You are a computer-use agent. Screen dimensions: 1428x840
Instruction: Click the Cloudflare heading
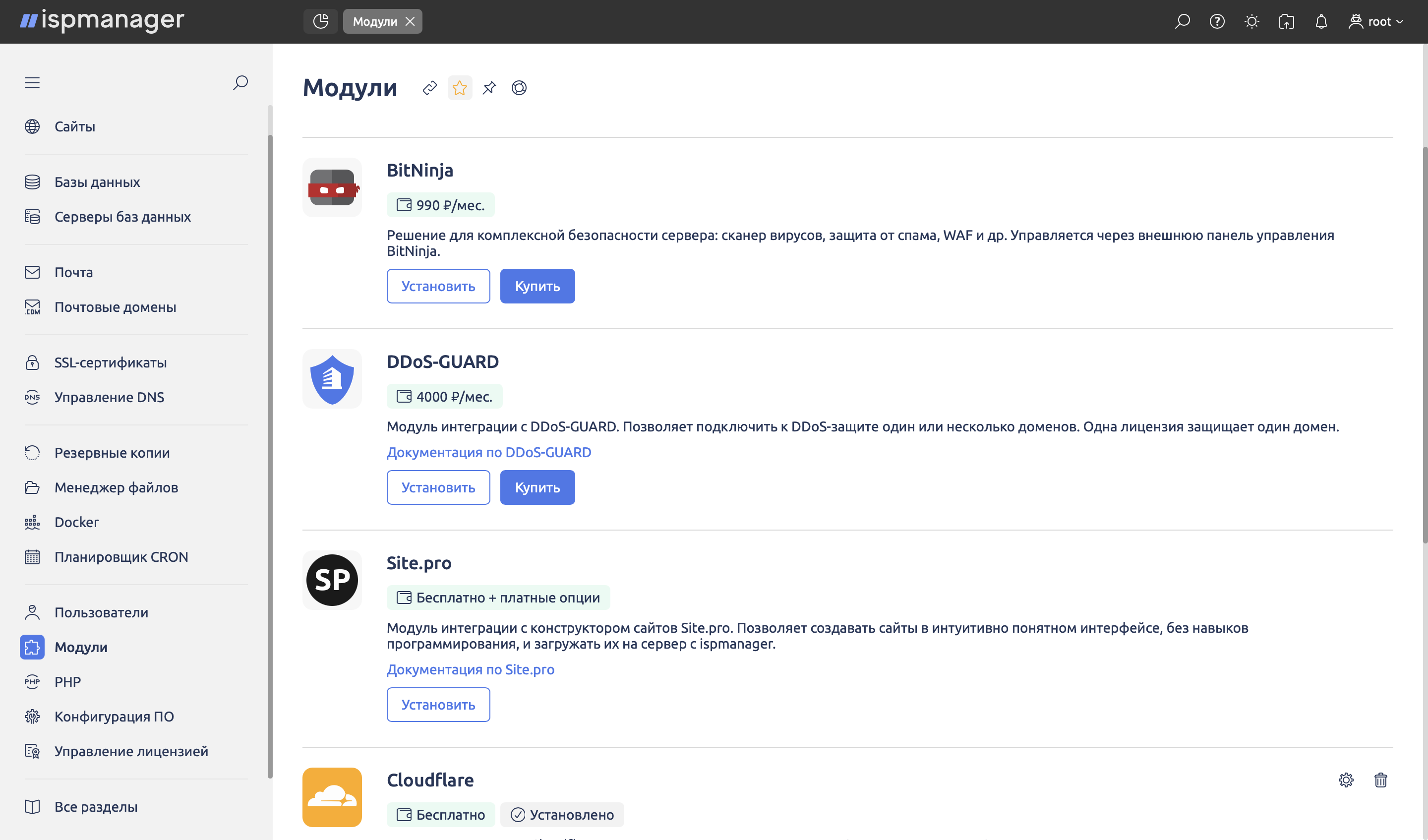(x=430, y=780)
